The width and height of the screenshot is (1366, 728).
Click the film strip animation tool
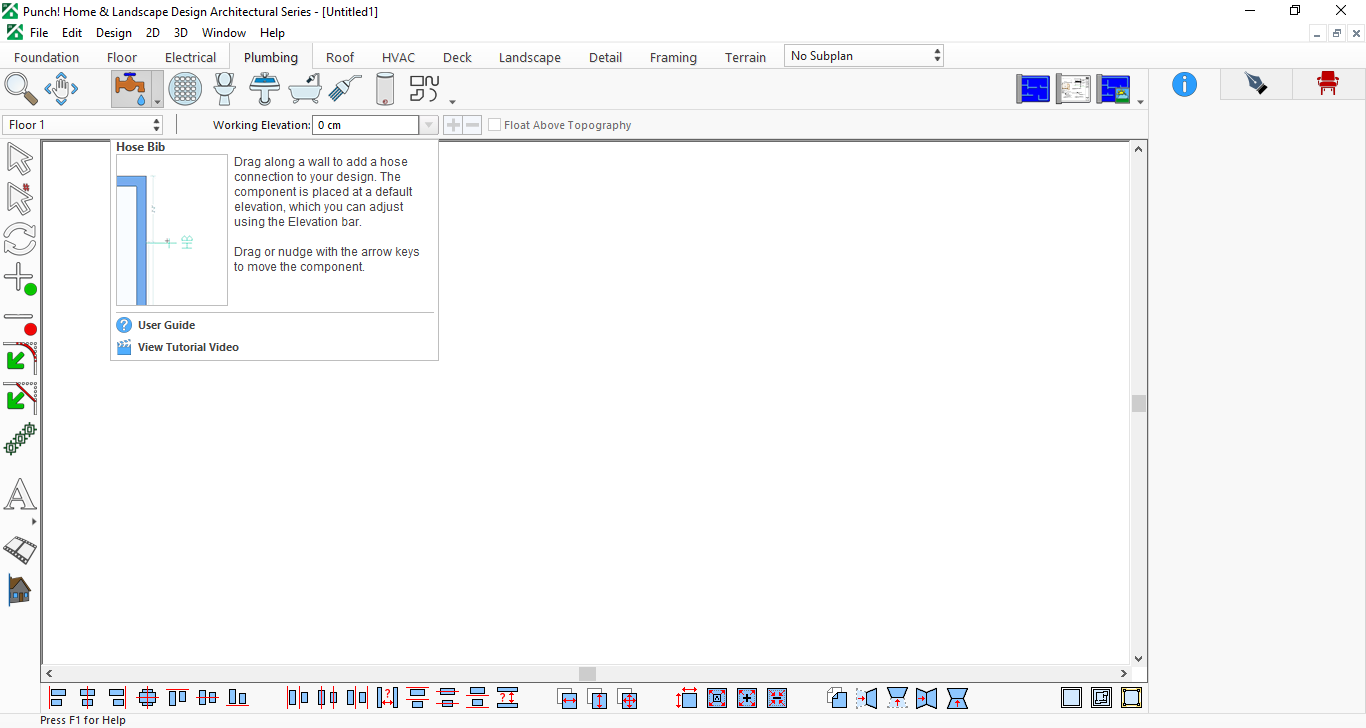point(20,549)
